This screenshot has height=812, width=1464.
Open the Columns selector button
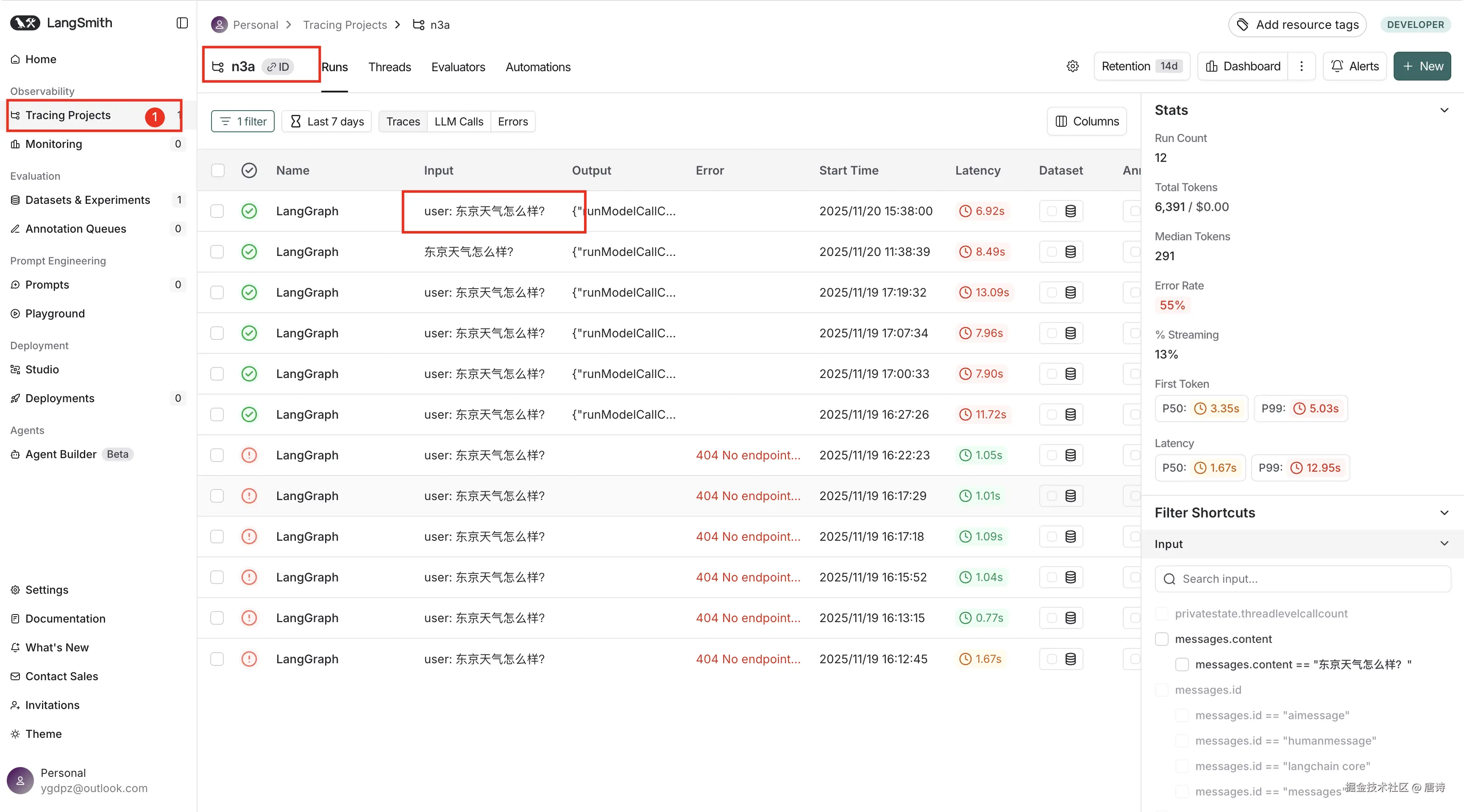[x=1087, y=122]
